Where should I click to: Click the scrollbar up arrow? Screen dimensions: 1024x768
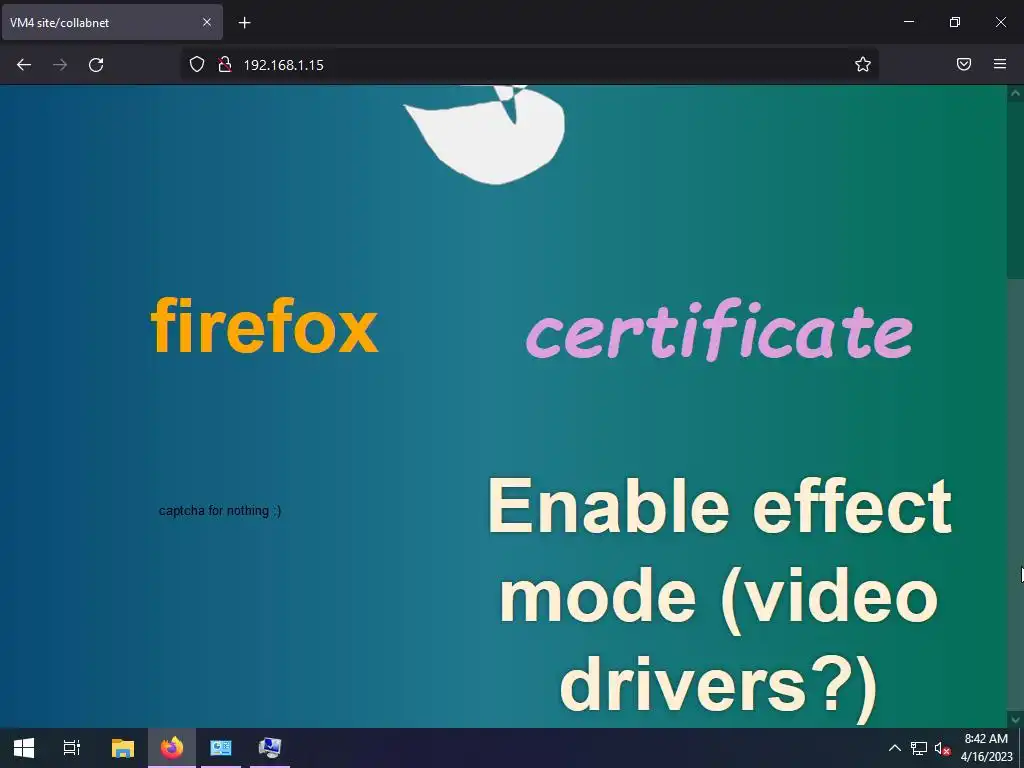tap(1015, 93)
